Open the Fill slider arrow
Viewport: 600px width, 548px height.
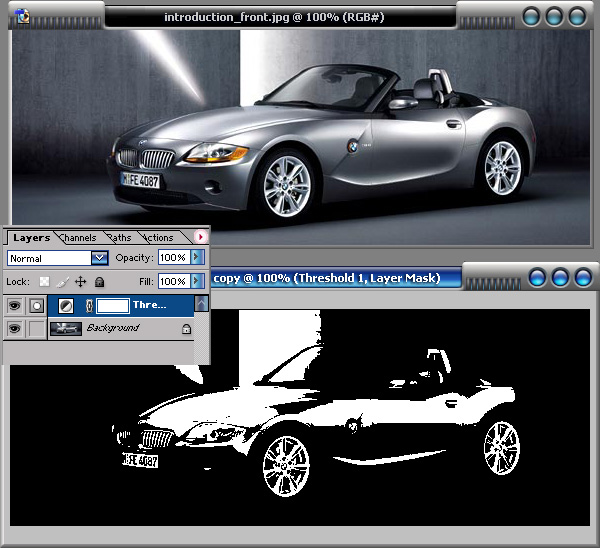pos(197,281)
